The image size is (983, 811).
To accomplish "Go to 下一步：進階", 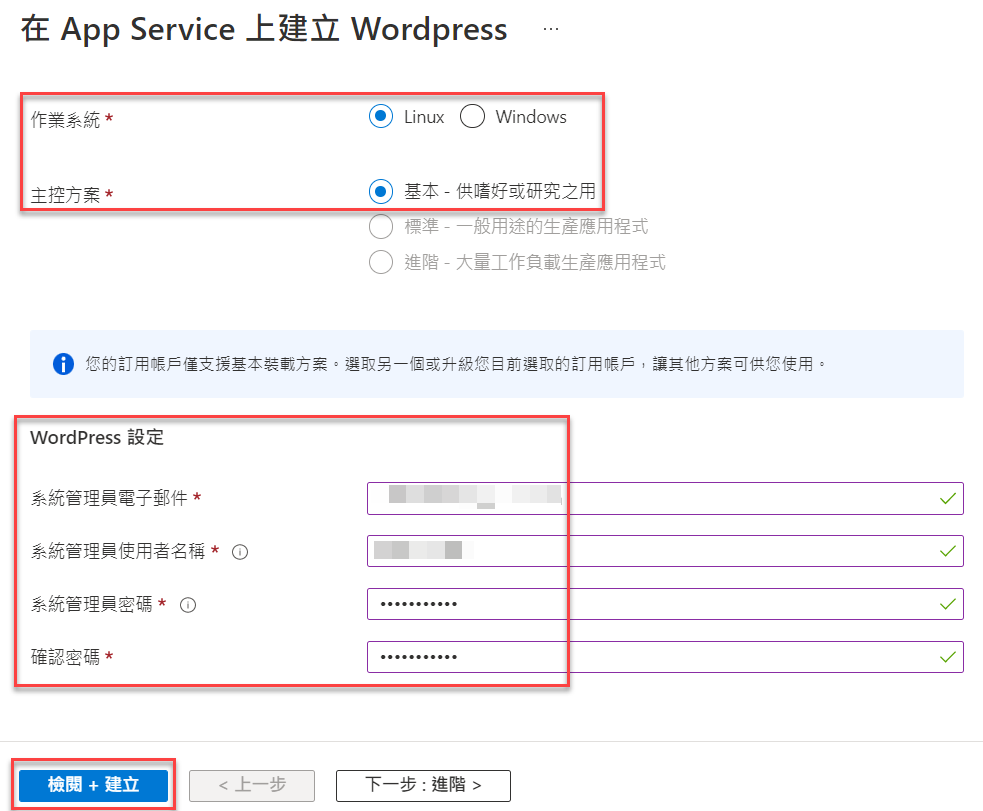I will click(423, 785).
